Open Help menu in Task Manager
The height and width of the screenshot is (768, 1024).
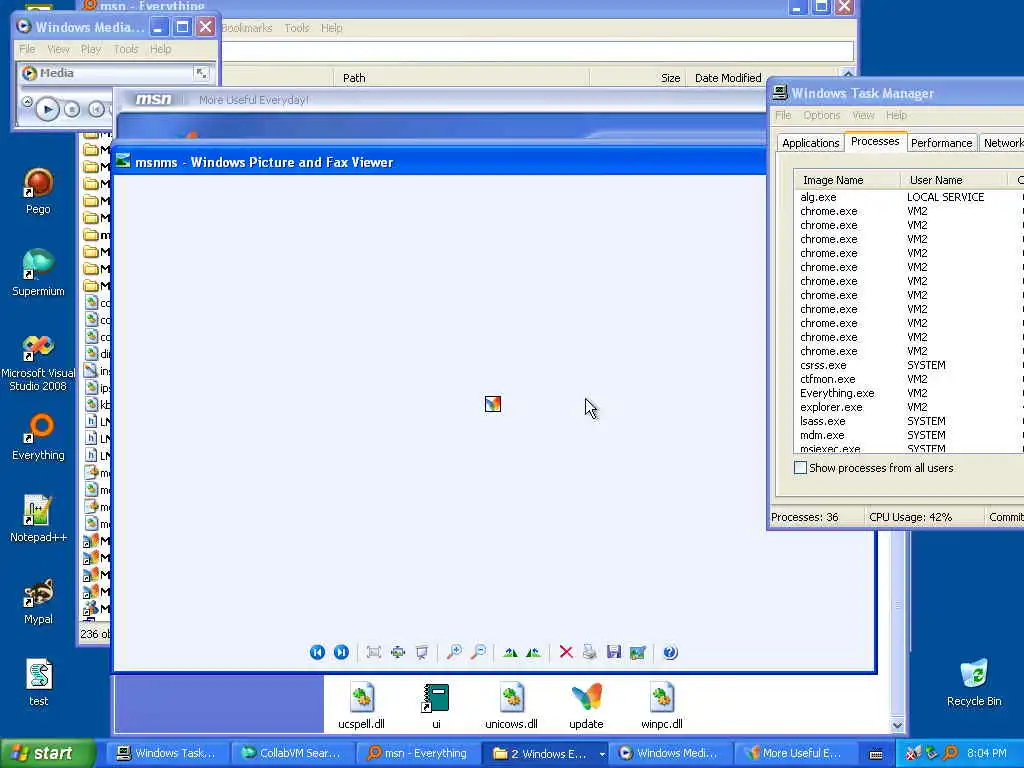[896, 115]
